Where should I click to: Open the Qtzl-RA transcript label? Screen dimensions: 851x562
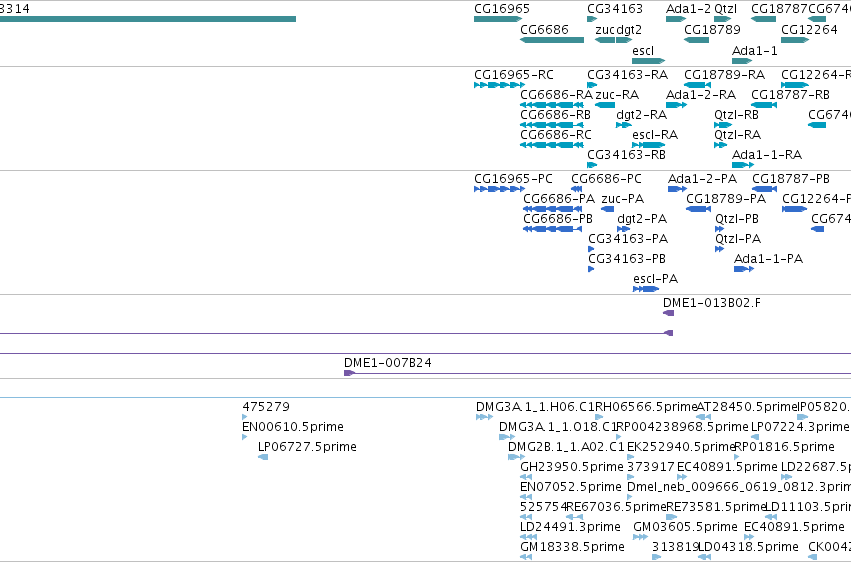coord(738,135)
